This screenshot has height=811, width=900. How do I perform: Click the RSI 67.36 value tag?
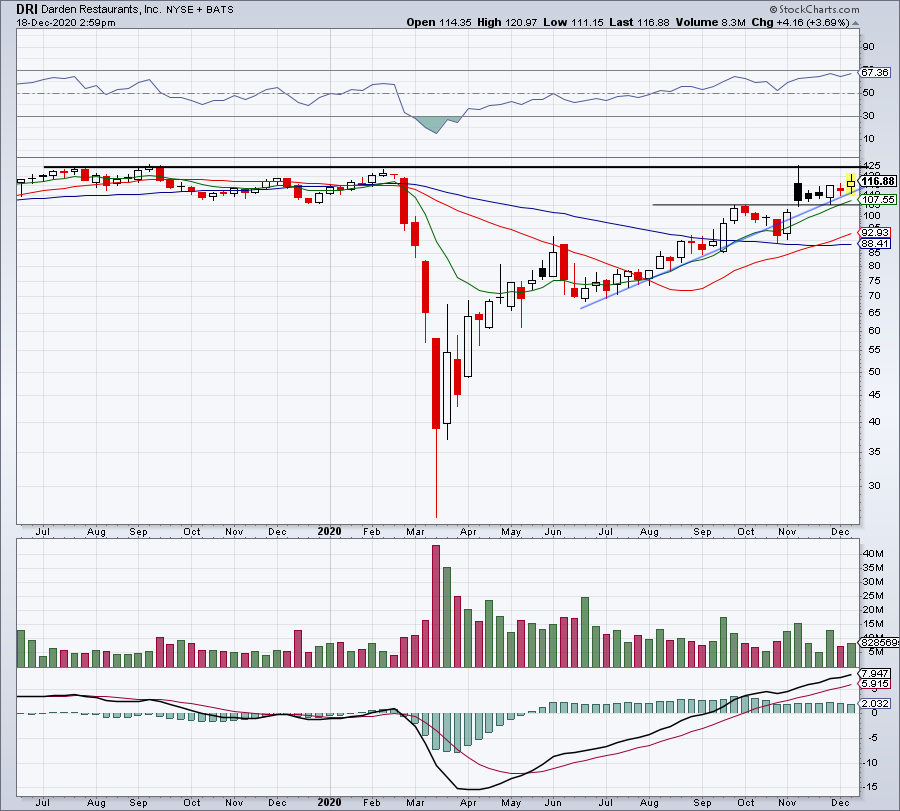(875, 72)
